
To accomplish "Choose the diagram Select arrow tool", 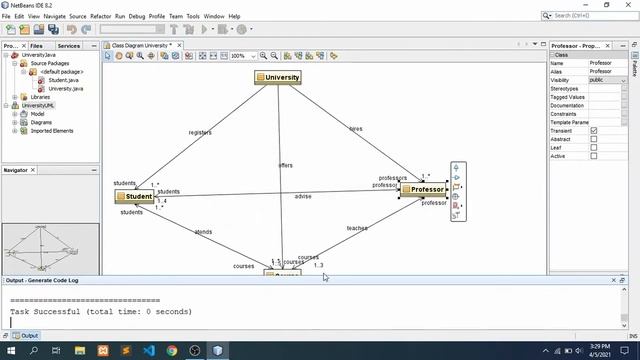I will 108,56.
